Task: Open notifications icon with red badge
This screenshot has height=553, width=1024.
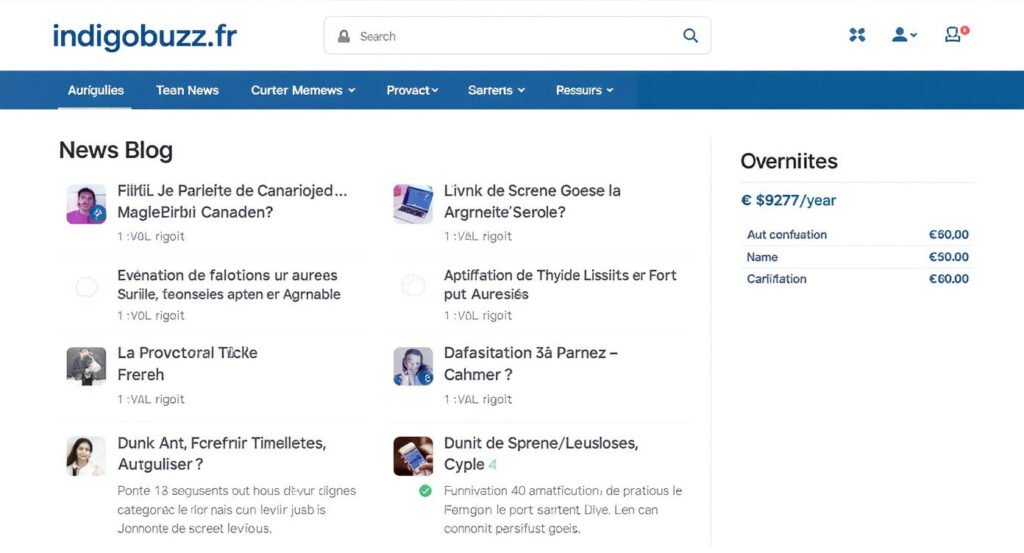Action: [955, 35]
